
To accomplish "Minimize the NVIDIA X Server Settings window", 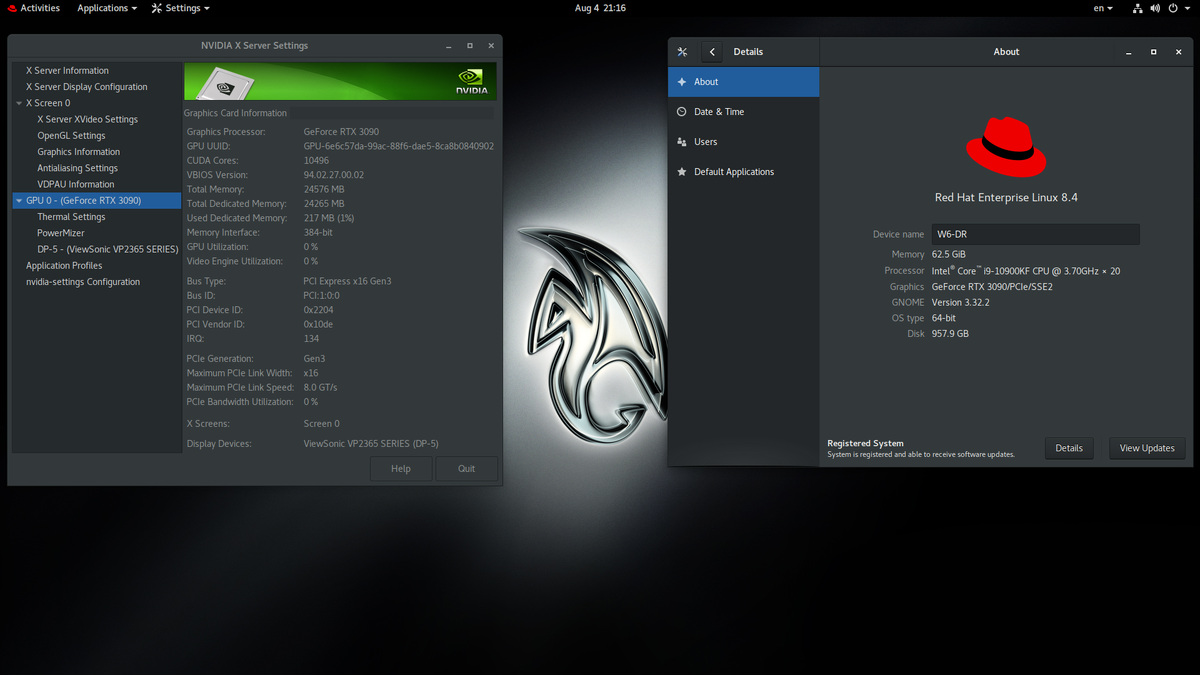I will point(448,46).
